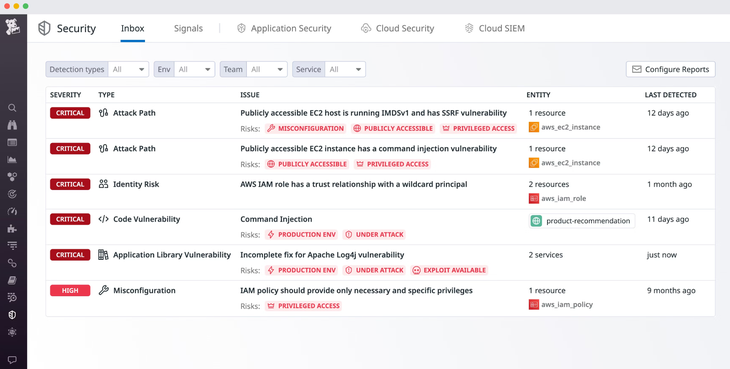Open the binoculars icon in the sidebar
The width and height of the screenshot is (730, 369).
(13, 125)
